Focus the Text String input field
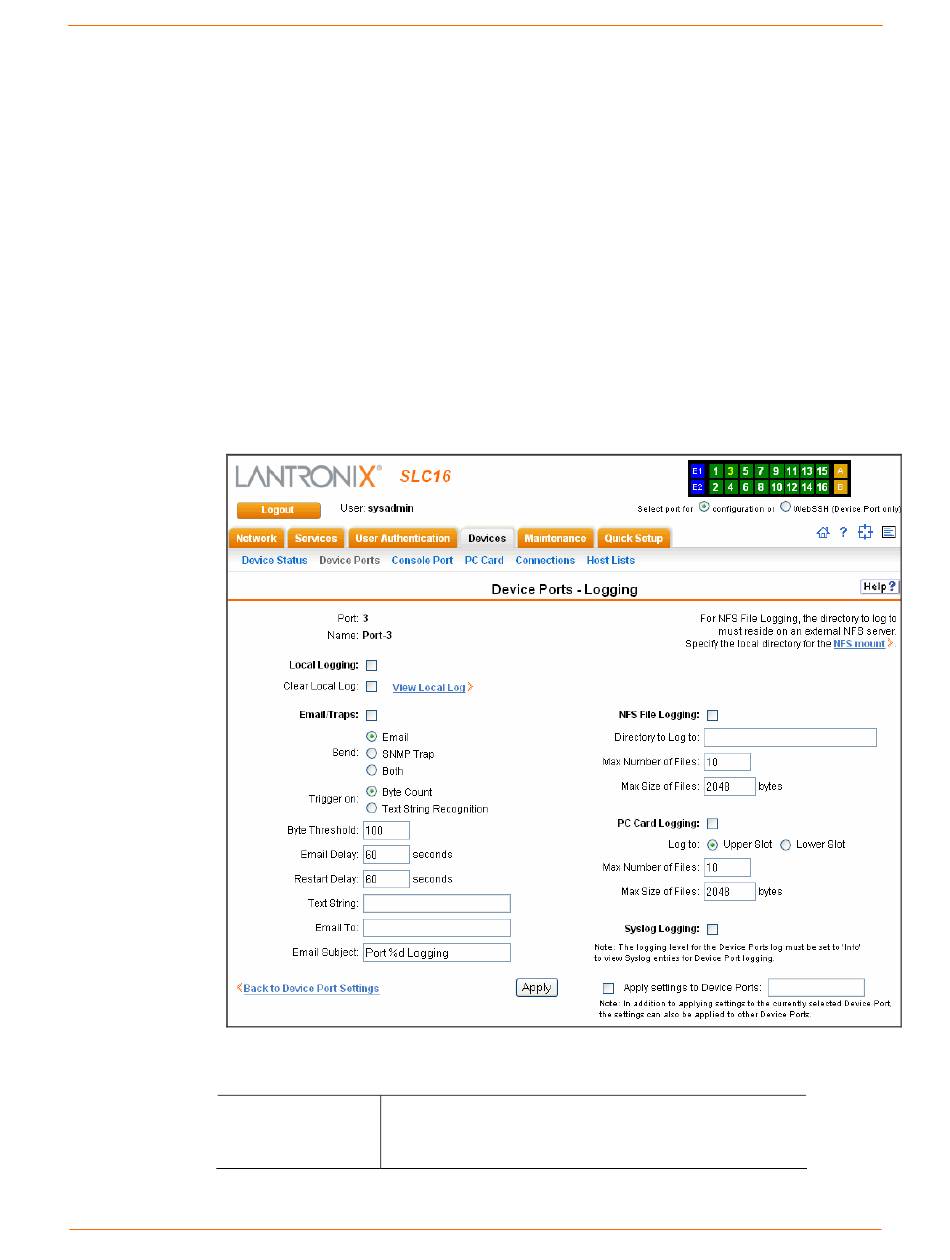Image resolution: width=950 pixels, height=1260 pixels. 437,904
